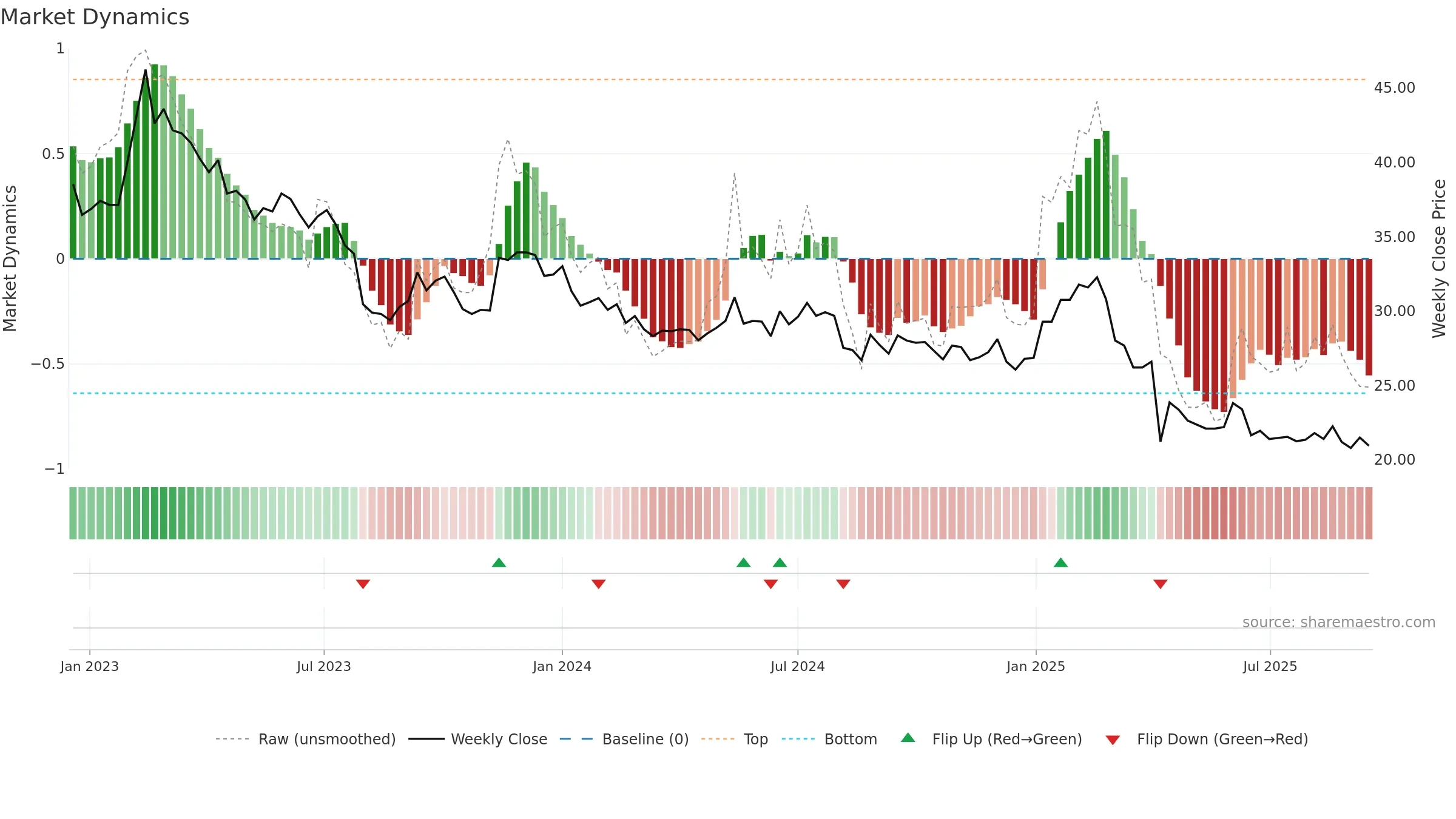Viewport: 1456px width, 819px height.
Task: Click the 35.00 price axis label
Action: click(x=1395, y=237)
